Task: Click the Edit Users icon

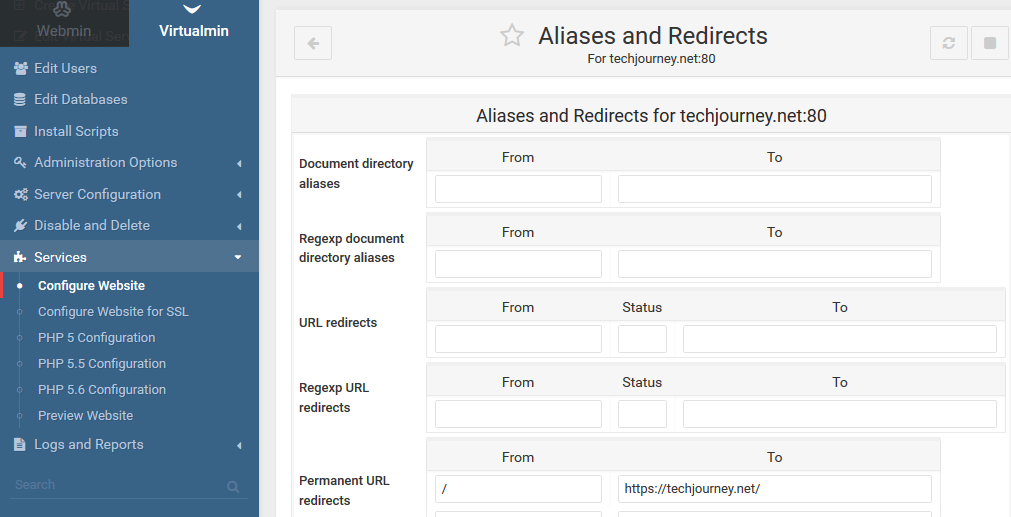Action: [x=21, y=68]
